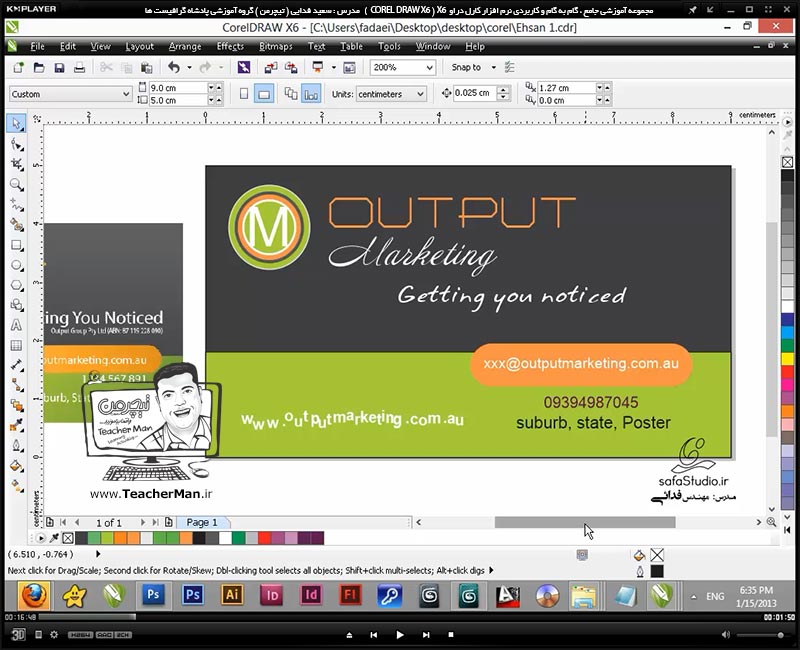Viewport: 800px width, 650px height.
Task: Select the Text tool
Action: point(17,326)
